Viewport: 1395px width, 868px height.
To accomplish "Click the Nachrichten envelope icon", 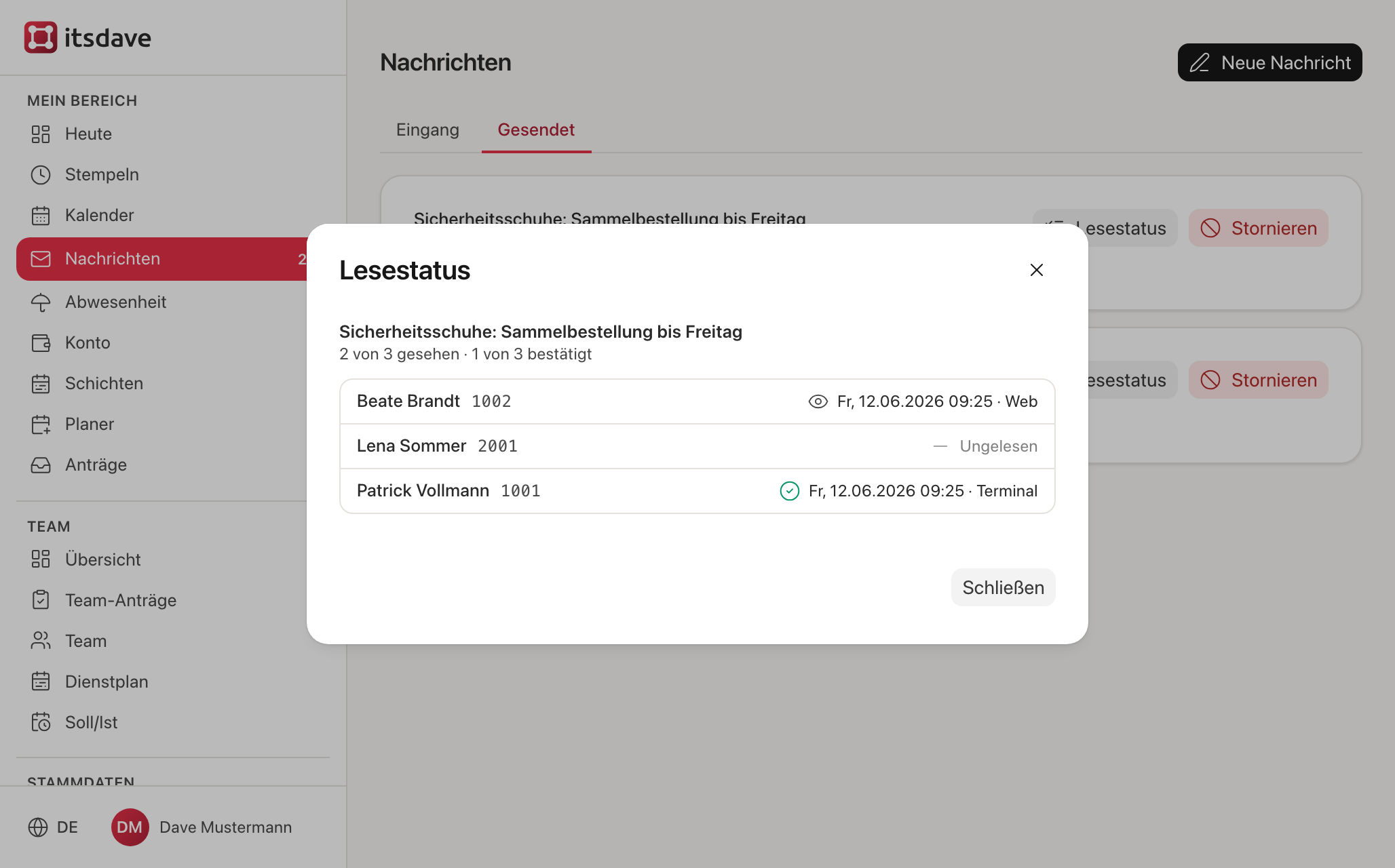I will pos(41,259).
